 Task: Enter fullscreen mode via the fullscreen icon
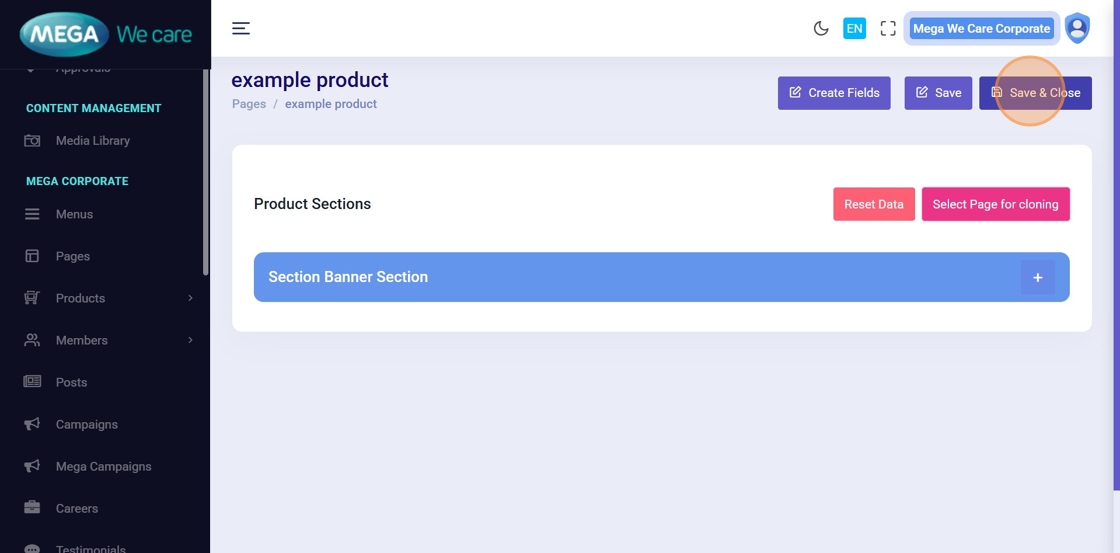[888, 28]
